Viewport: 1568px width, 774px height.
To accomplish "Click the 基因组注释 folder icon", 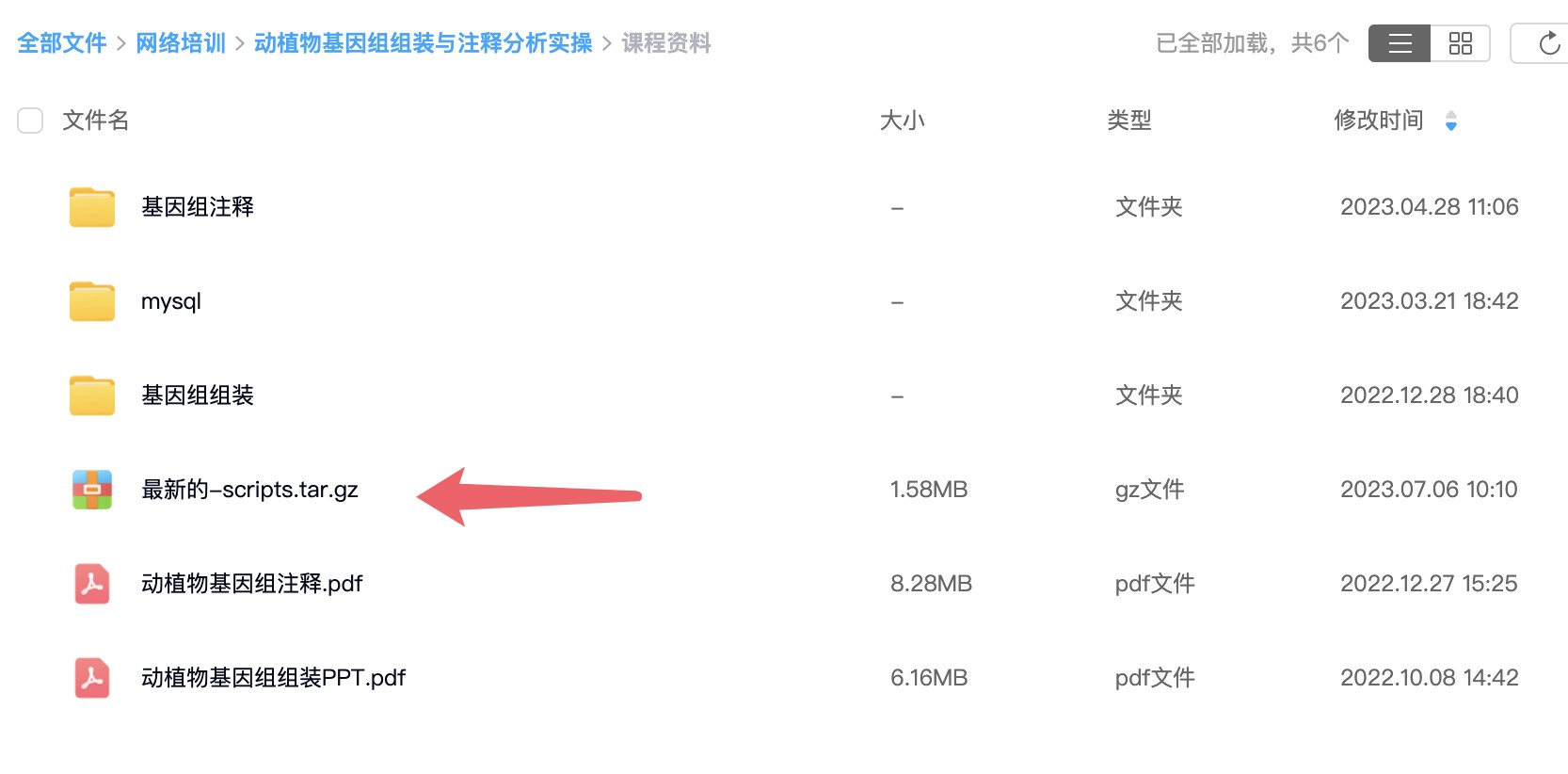I will pyautogui.click(x=92, y=207).
